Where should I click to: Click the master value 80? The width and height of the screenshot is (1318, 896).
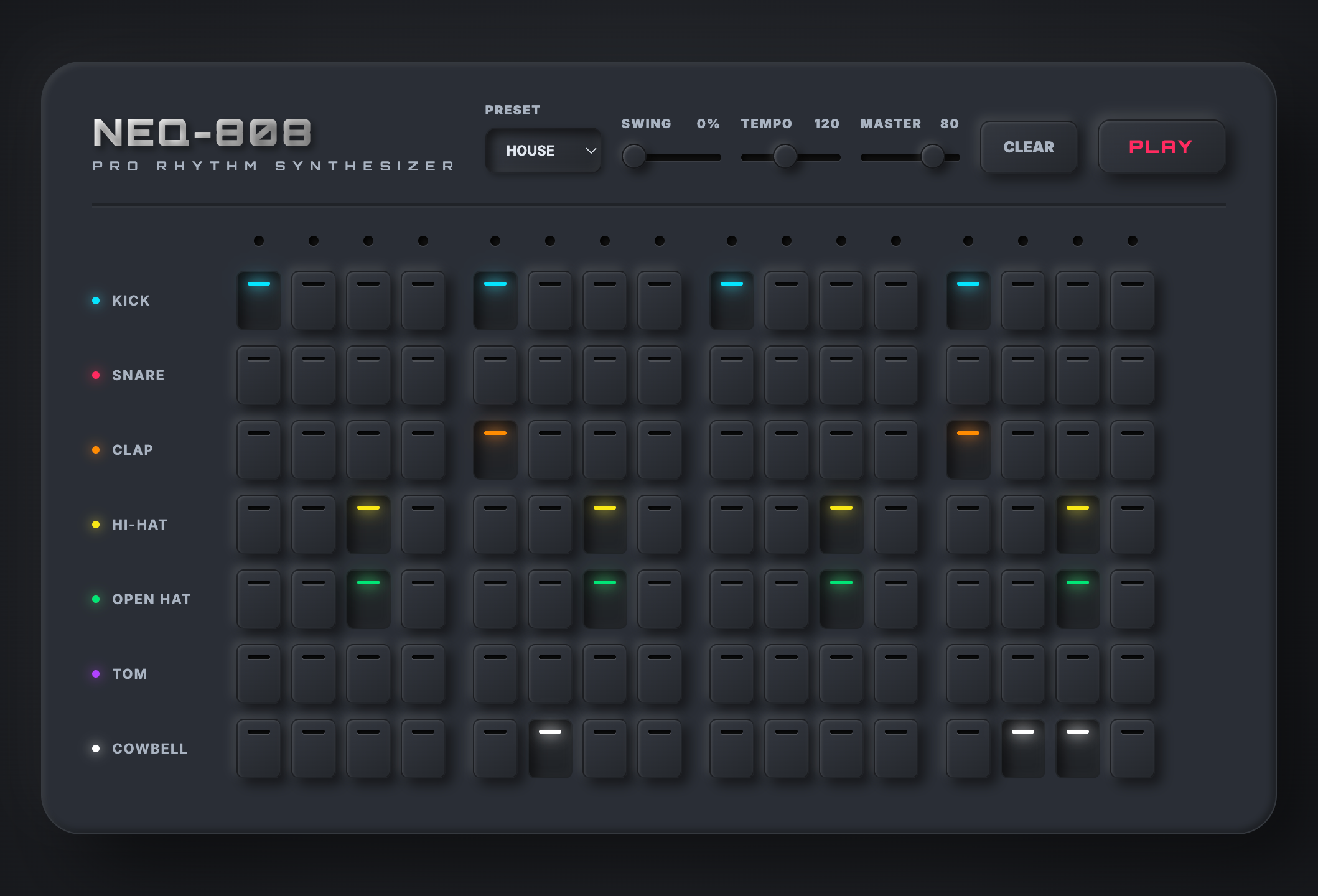[x=950, y=124]
